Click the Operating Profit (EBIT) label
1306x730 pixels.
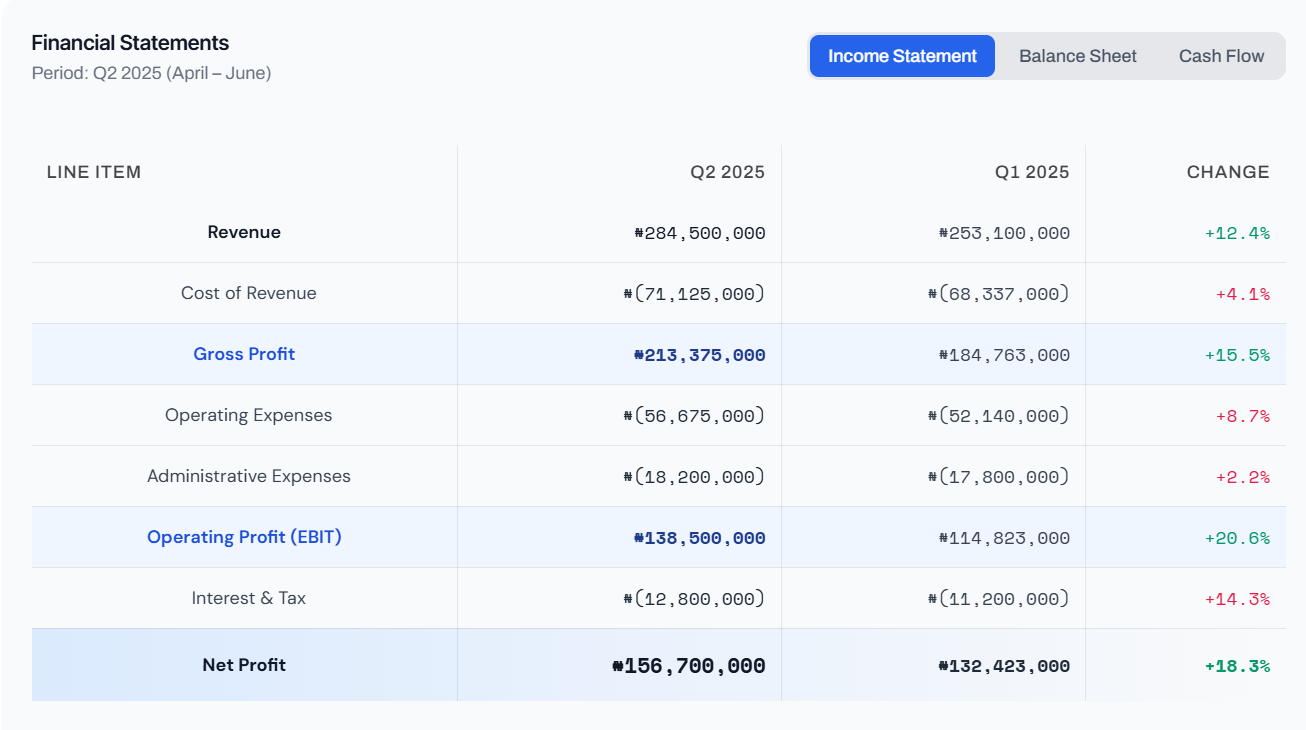coord(244,537)
